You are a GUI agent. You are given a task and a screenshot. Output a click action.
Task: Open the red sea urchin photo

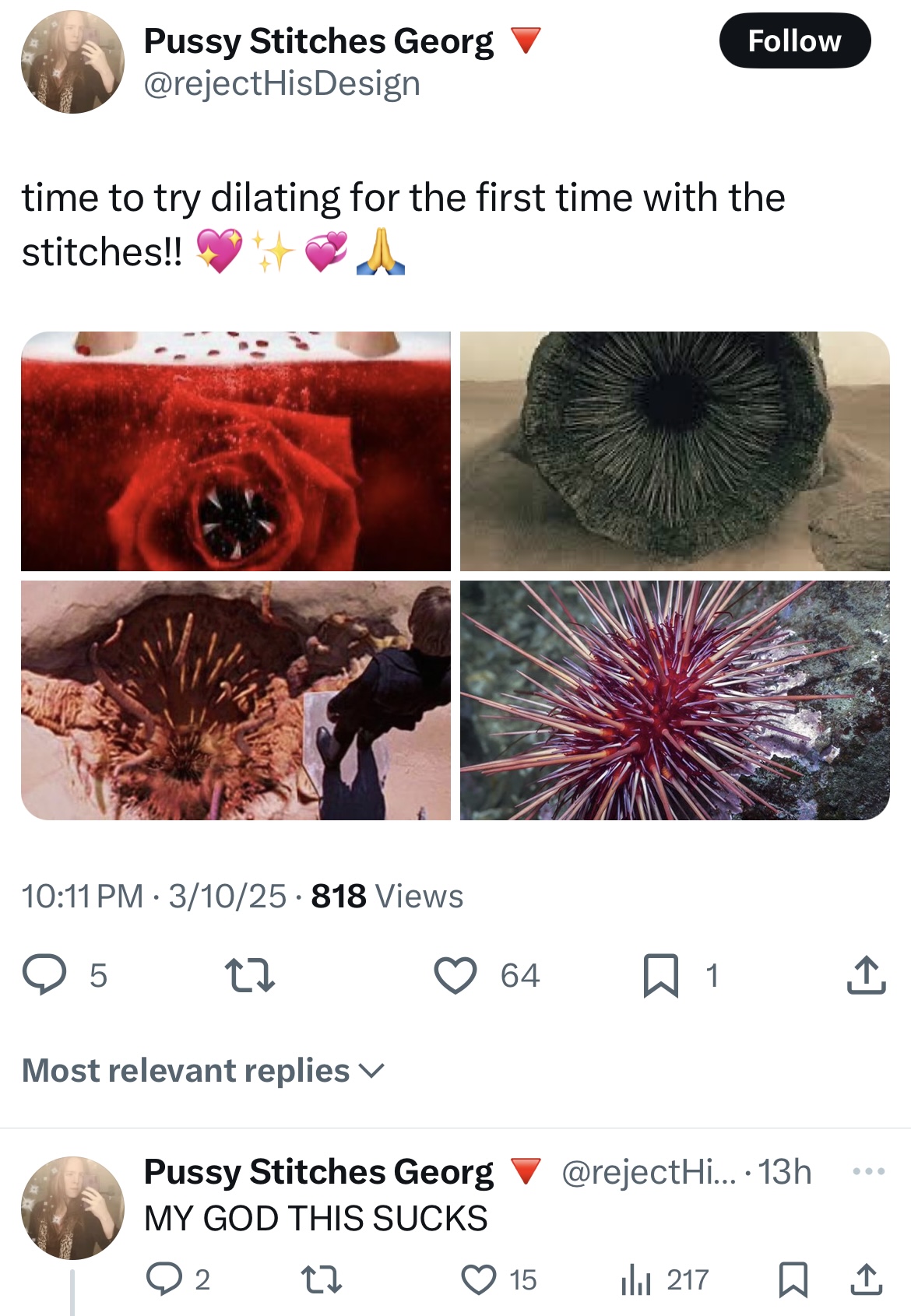[674, 700]
